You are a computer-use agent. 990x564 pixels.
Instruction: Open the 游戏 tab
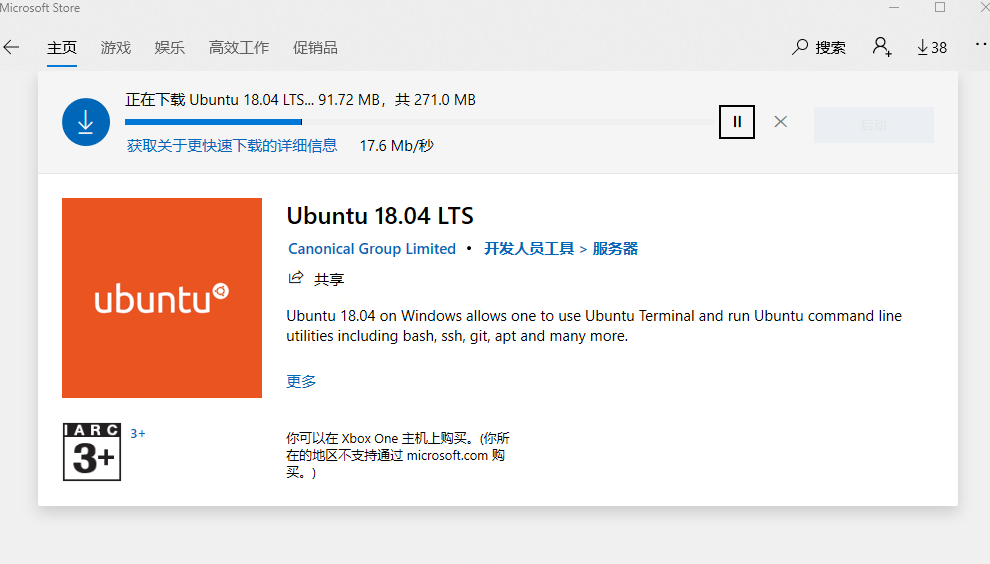pos(116,47)
